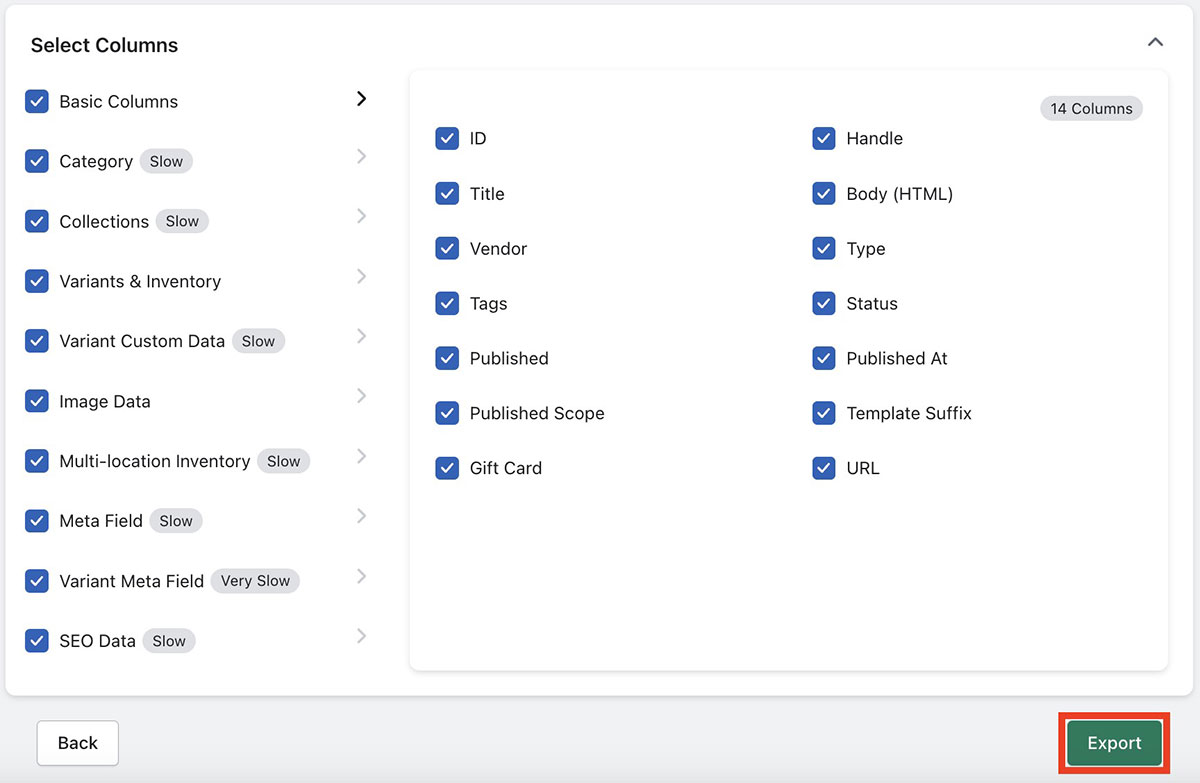Image resolution: width=1200 pixels, height=783 pixels.
Task: Expand the SEO Data chevron
Action: pyautogui.click(x=362, y=636)
